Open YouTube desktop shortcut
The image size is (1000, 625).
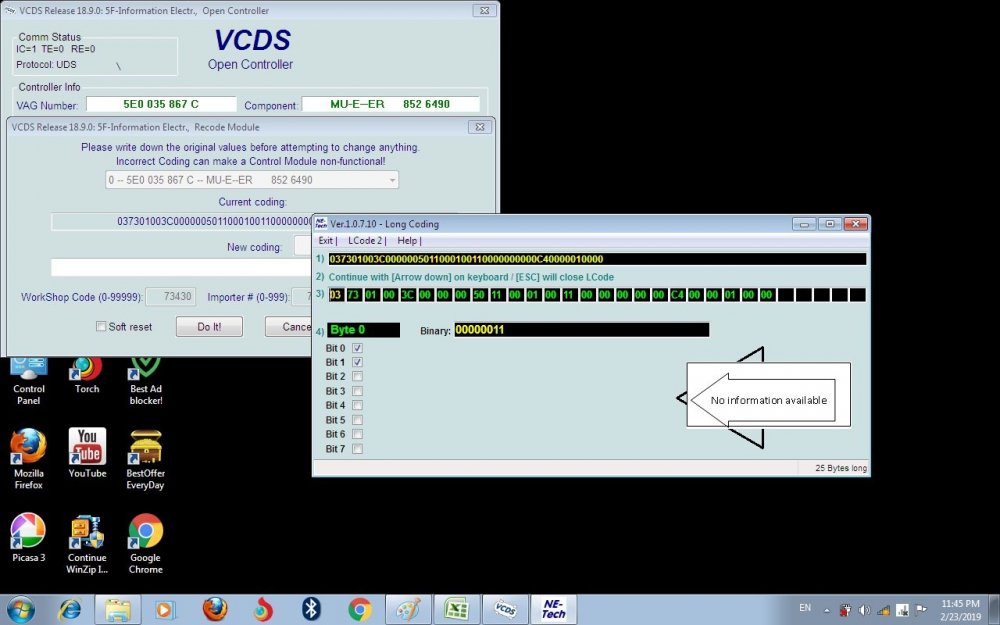point(87,453)
